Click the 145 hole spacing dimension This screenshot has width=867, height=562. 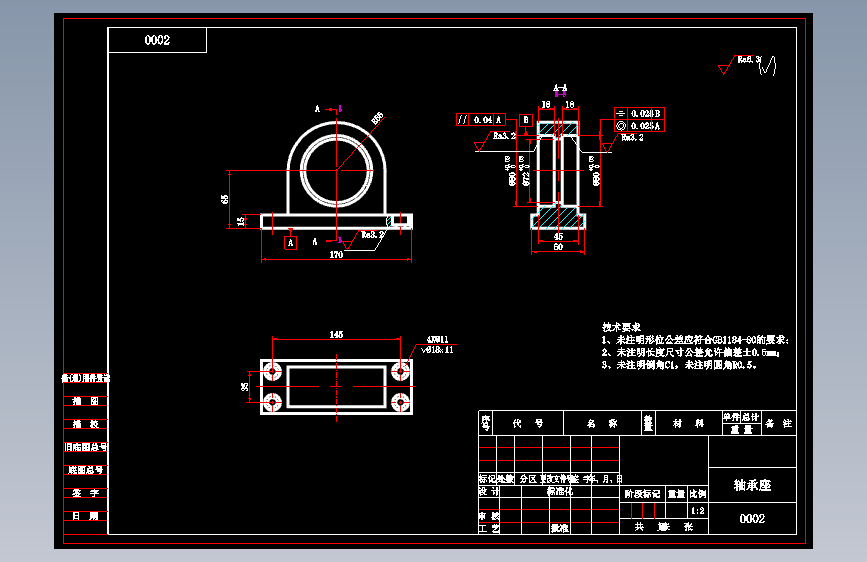coord(336,335)
